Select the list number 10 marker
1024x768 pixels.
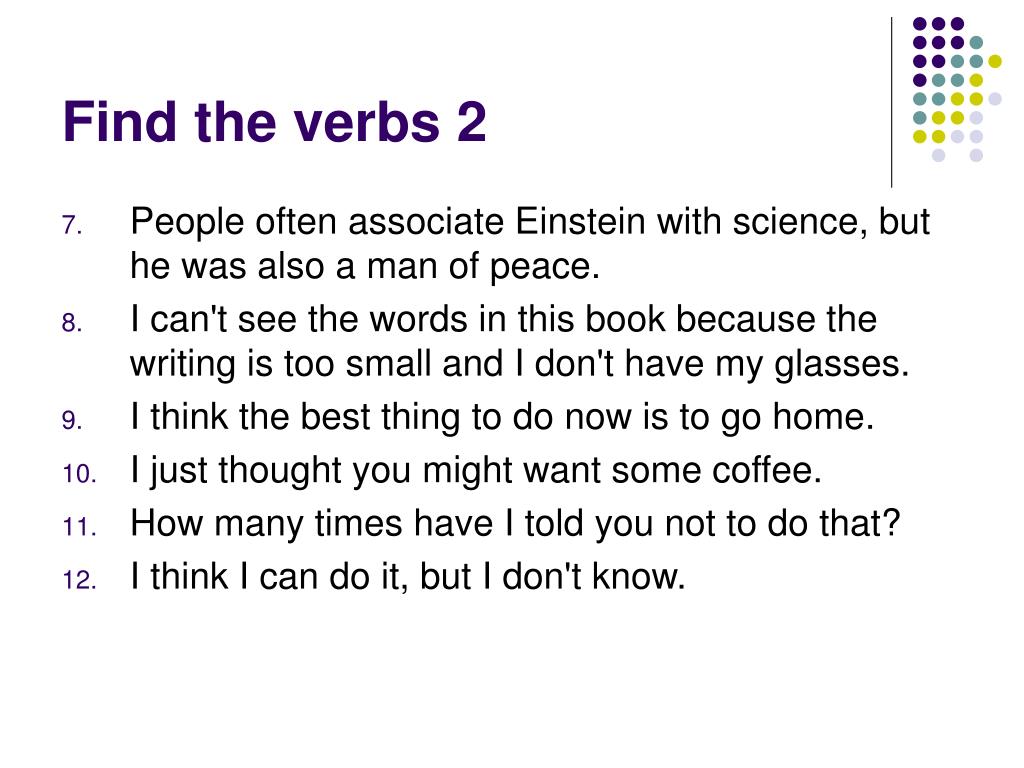point(80,474)
